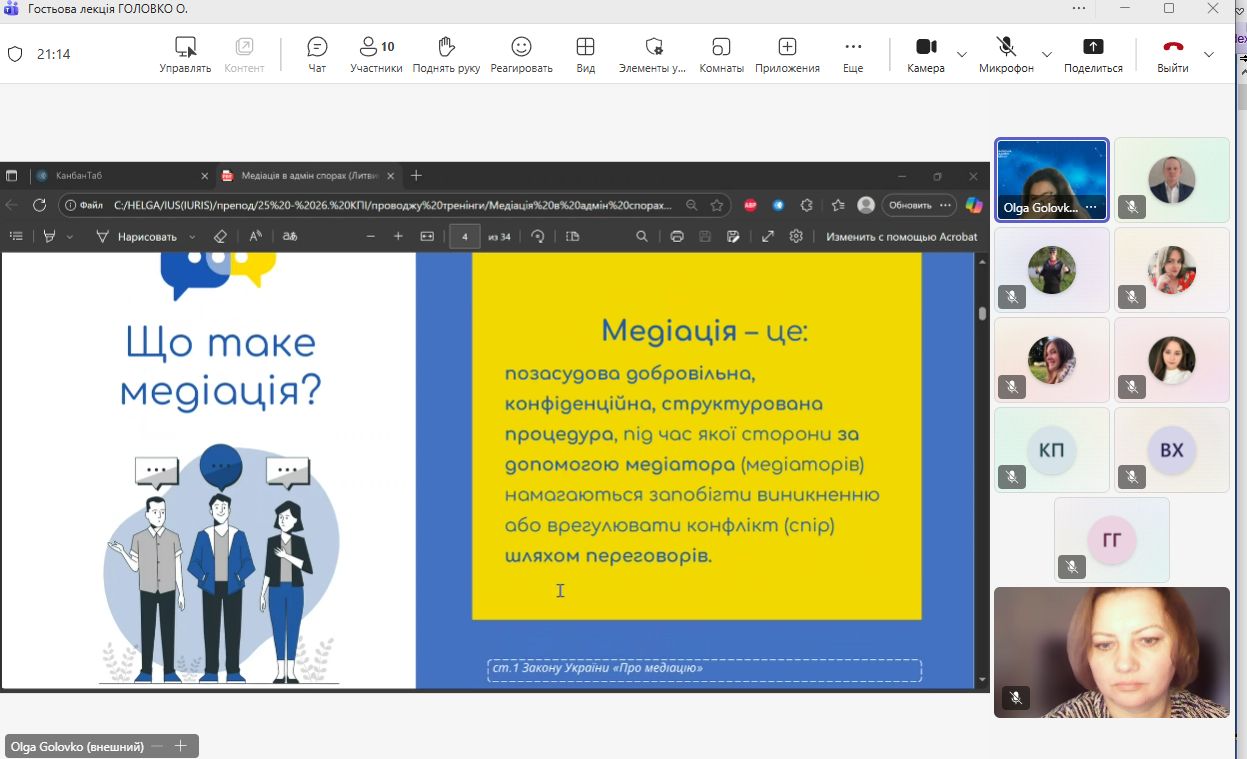Expand the Leave options arrow

pos(1209,54)
